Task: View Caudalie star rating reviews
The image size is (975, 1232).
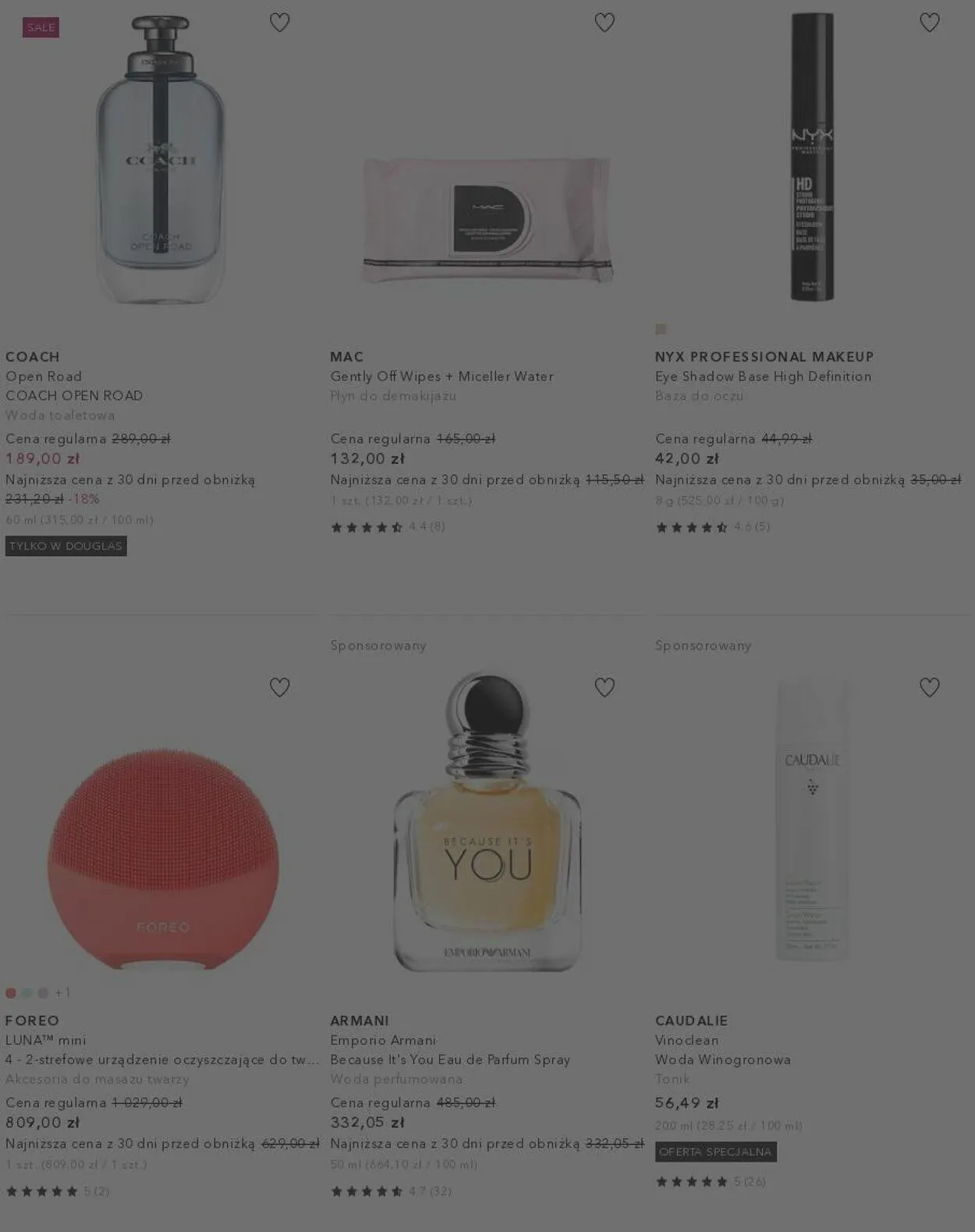Action: point(710,1181)
